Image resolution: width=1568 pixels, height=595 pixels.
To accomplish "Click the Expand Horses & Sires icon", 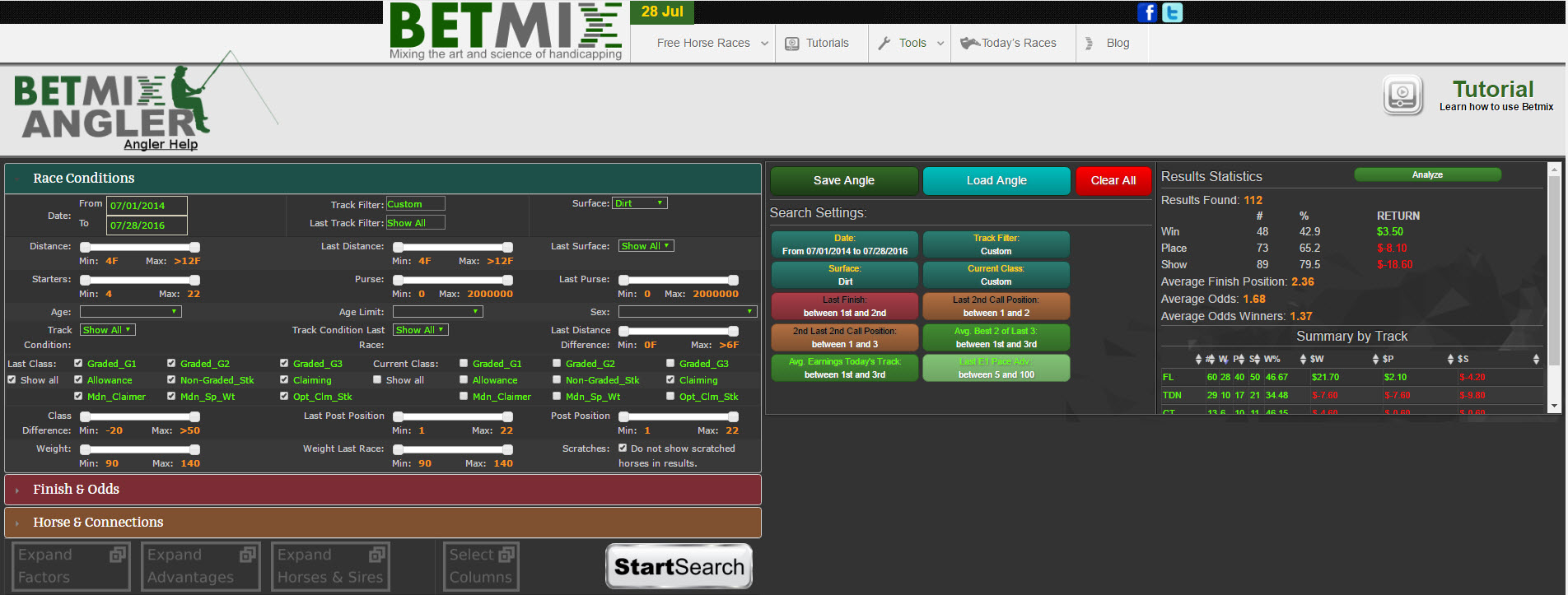I will pos(377,555).
